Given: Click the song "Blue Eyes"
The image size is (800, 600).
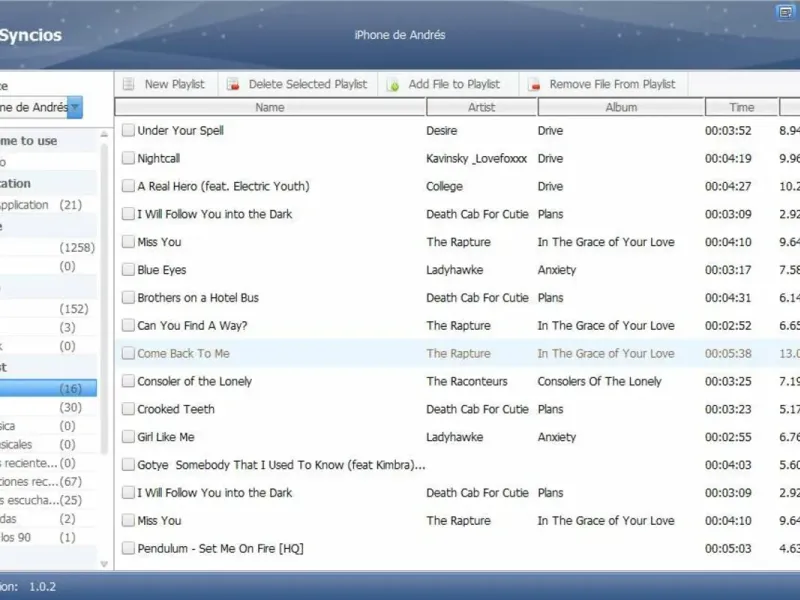Looking at the screenshot, I should pyautogui.click(x=162, y=270).
